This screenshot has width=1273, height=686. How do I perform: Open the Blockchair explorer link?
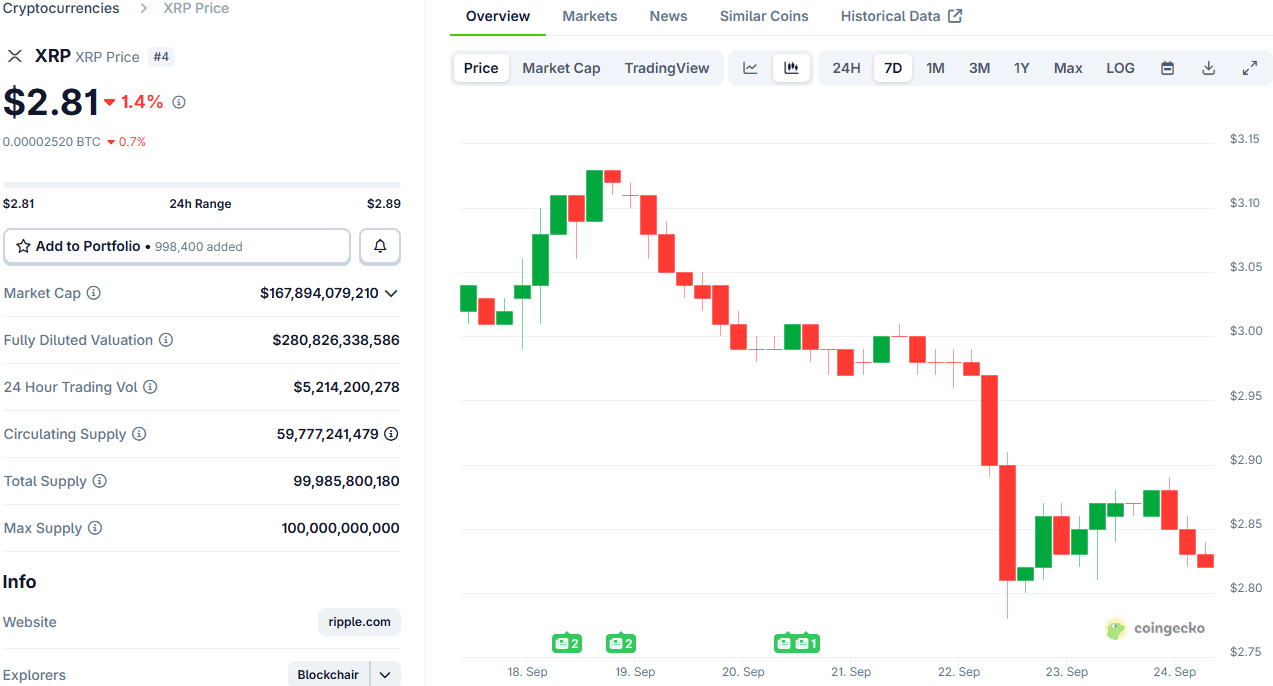[x=328, y=675]
